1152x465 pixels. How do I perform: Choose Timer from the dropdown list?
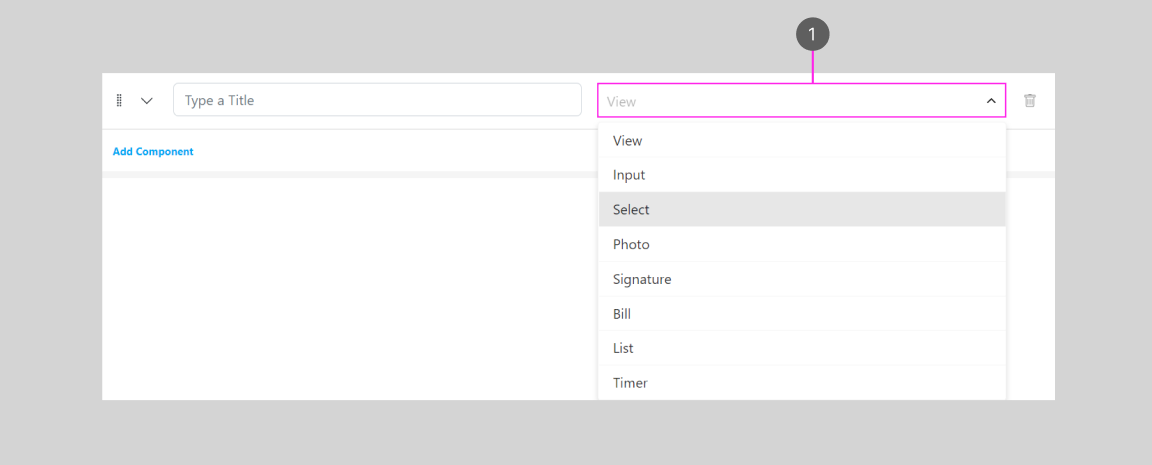pyautogui.click(x=802, y=383)
